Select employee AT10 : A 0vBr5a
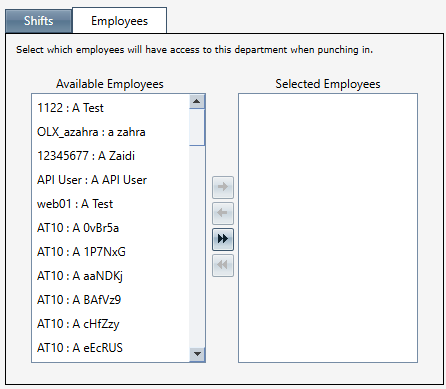 coord(110,228)
